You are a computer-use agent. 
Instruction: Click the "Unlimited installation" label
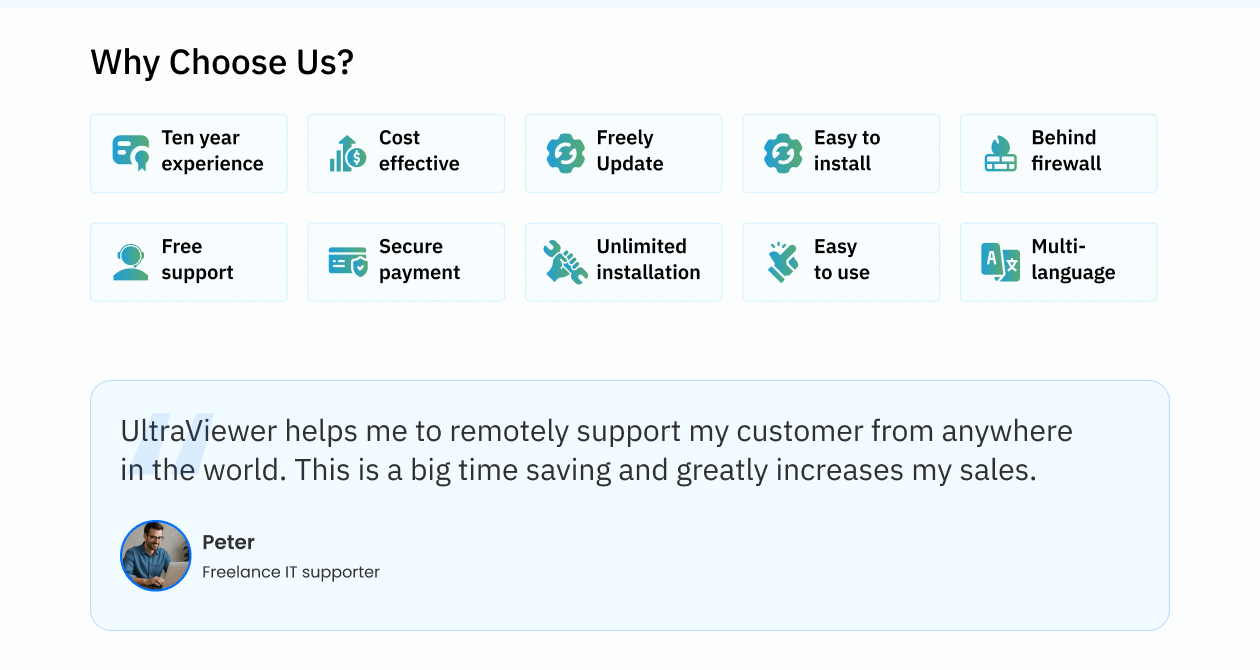pos(648,260)
